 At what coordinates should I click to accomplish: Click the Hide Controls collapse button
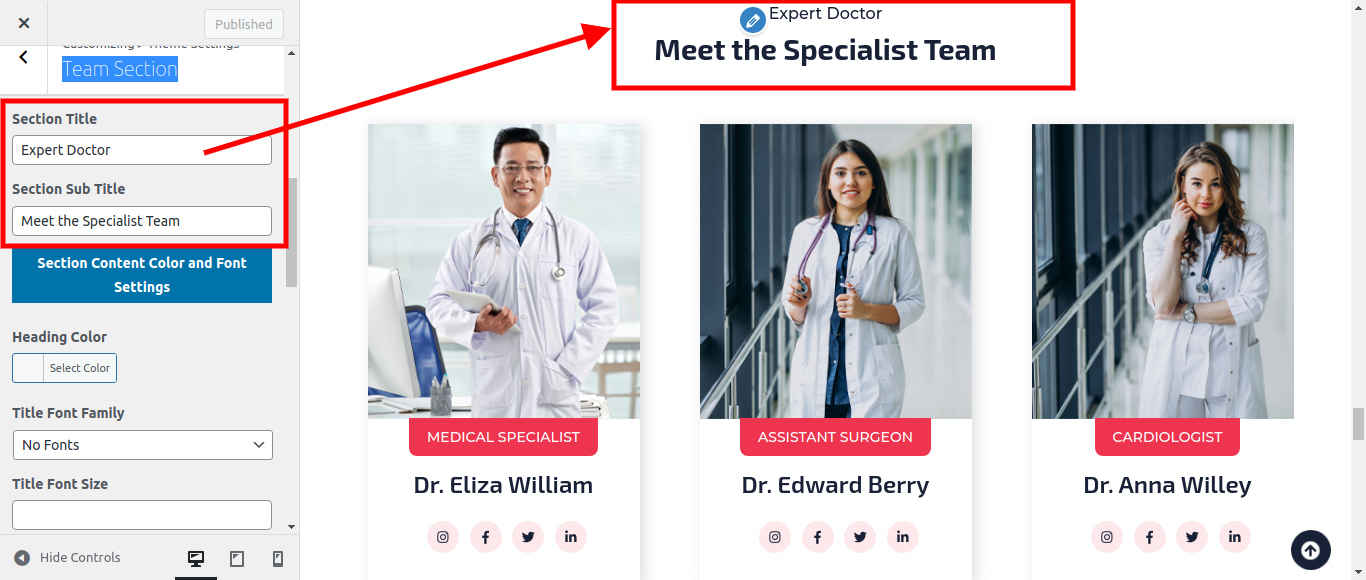[x=67, y=558]
